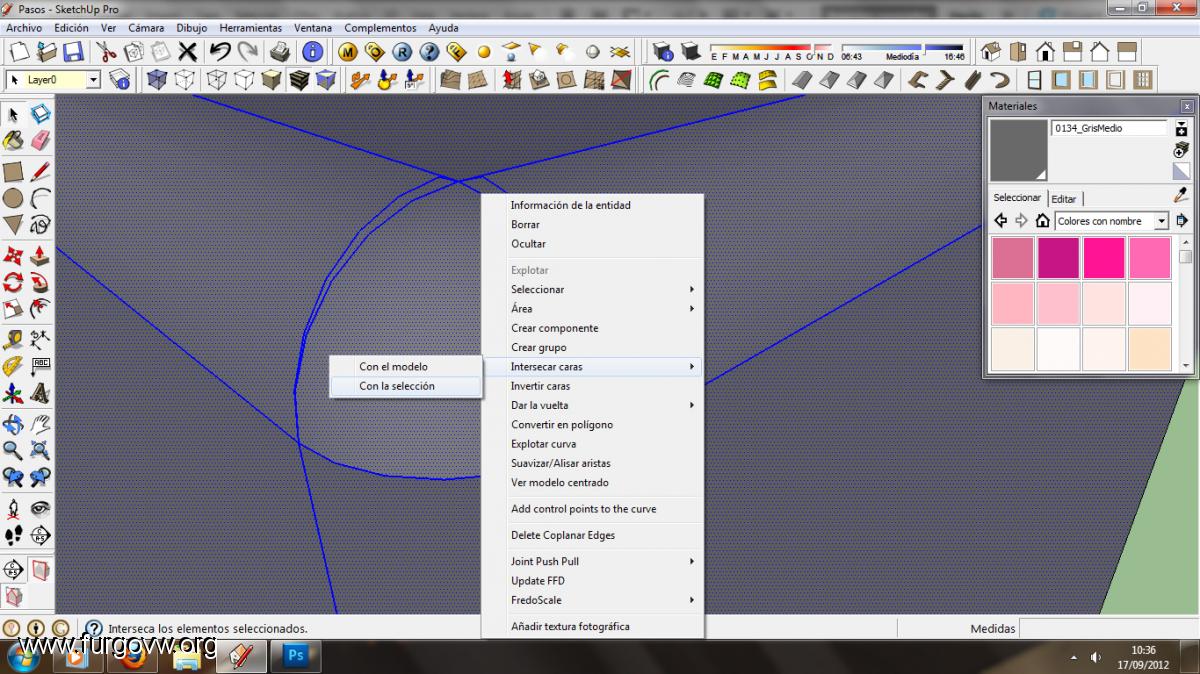Toggle shadows display on or off
The height and width of the screenshot is (674, 1200).
(690, 52)
